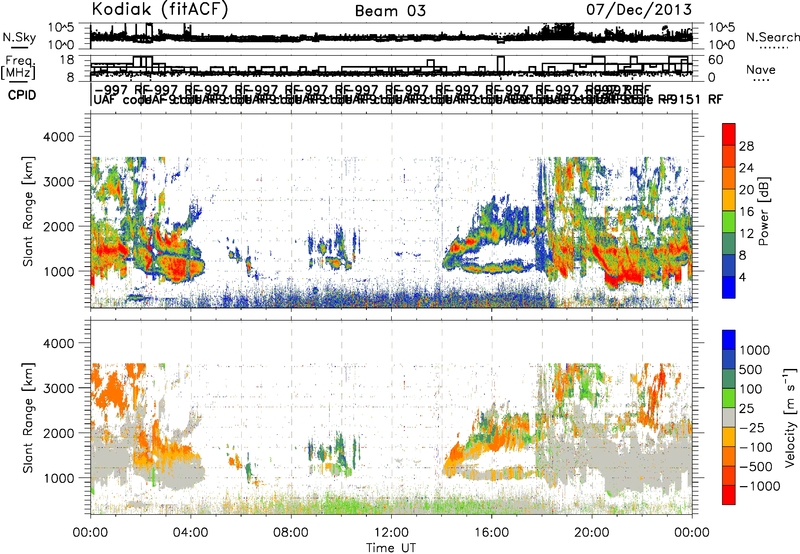Screen dimensions: 800x554
Task: Click the 'Power [dB]' colorbar label
Action: 763,211
